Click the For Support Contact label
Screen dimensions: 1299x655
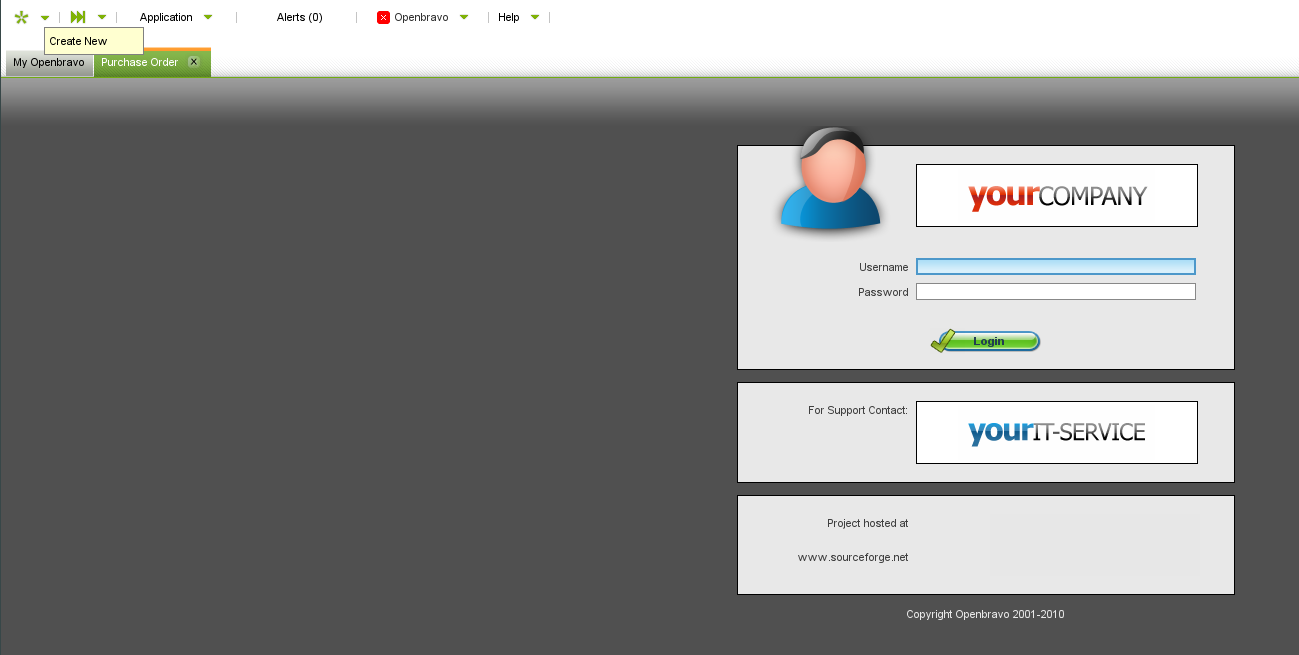tap(858, 410)
